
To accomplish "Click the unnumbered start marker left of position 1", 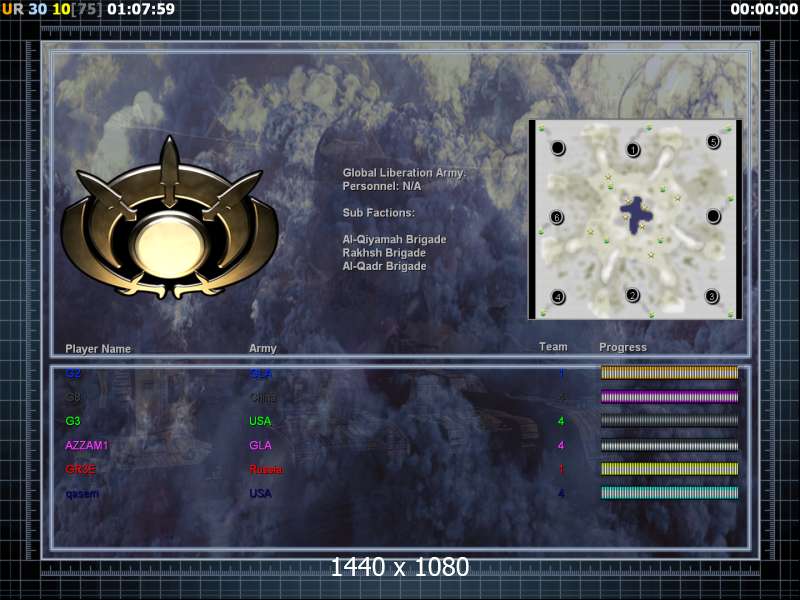I will (558, 148).
